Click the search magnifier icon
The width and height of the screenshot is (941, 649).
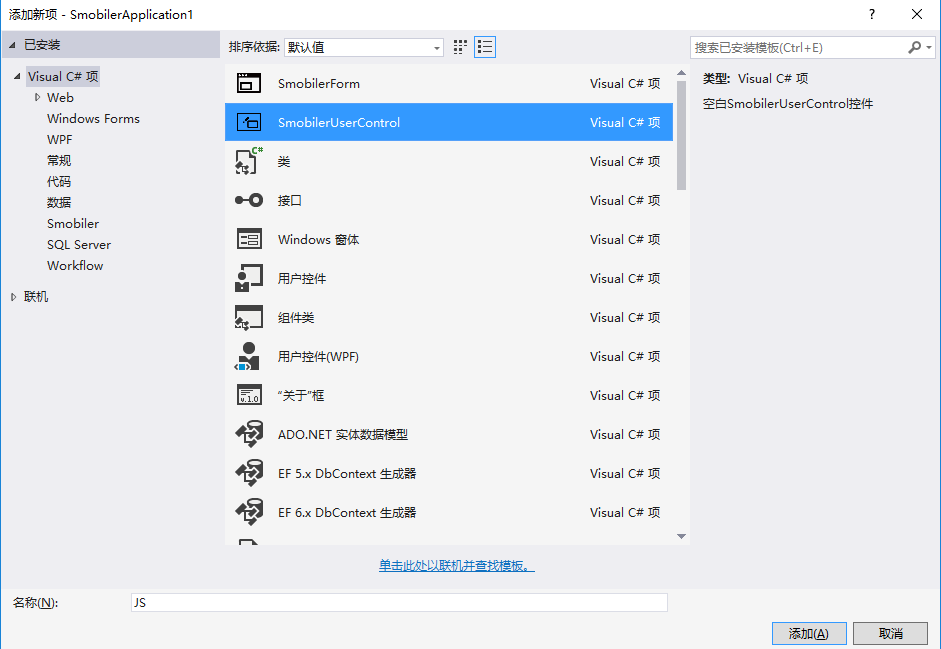(x=915, y=47)
